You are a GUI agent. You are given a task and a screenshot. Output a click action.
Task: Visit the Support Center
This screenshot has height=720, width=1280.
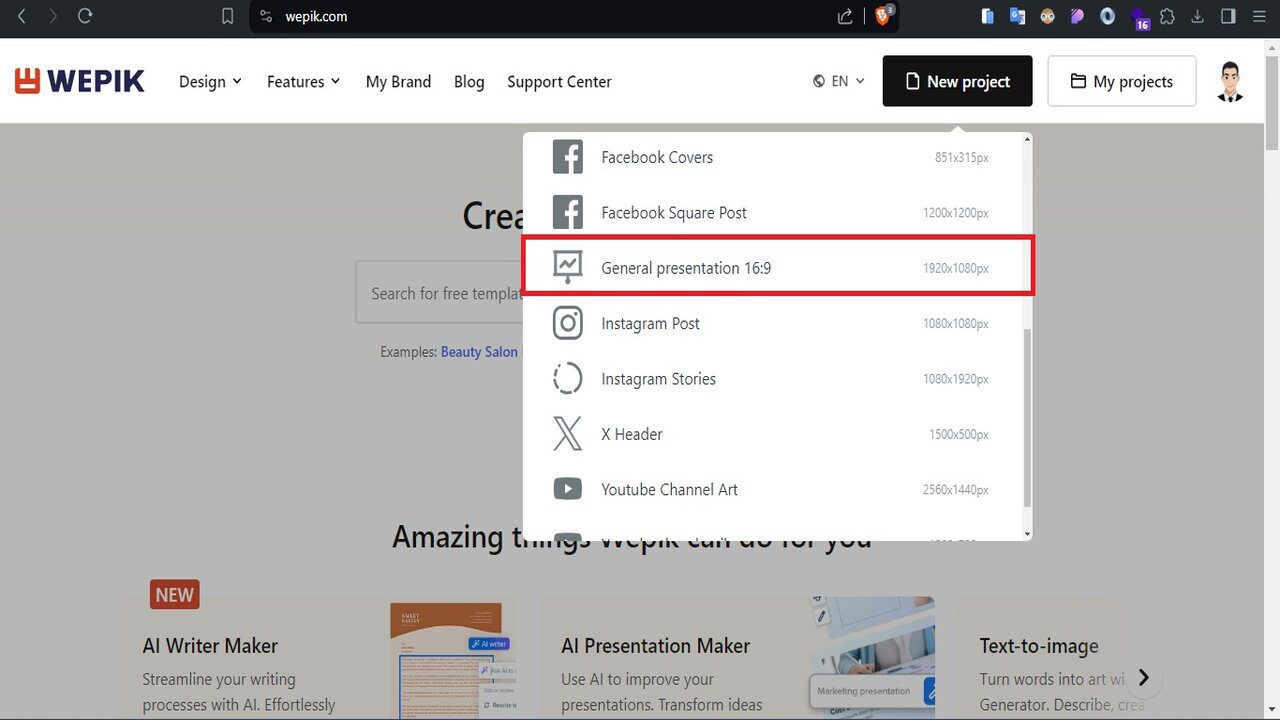[559, 81]
